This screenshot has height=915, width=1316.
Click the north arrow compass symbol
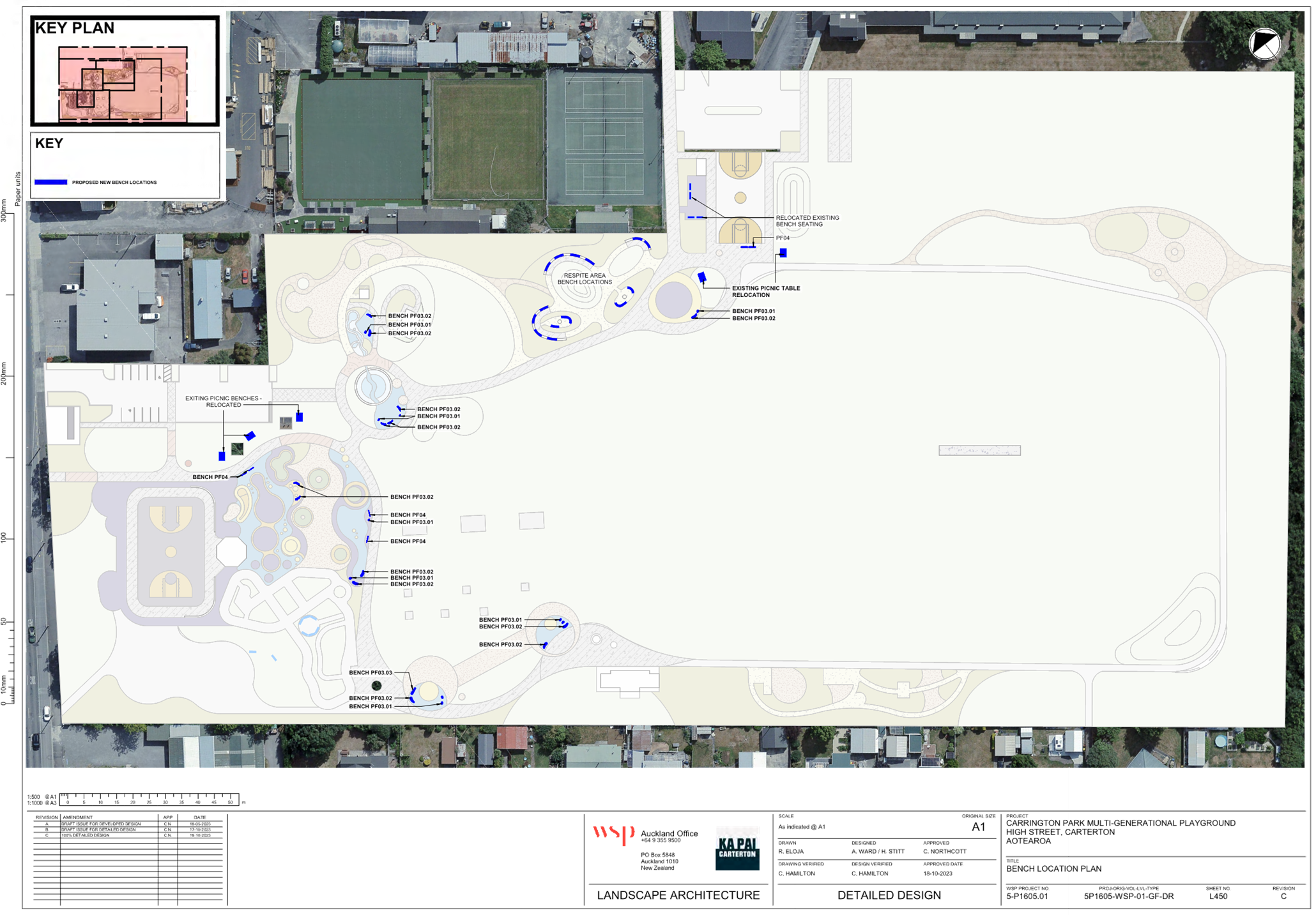(x=1264, y=44)
